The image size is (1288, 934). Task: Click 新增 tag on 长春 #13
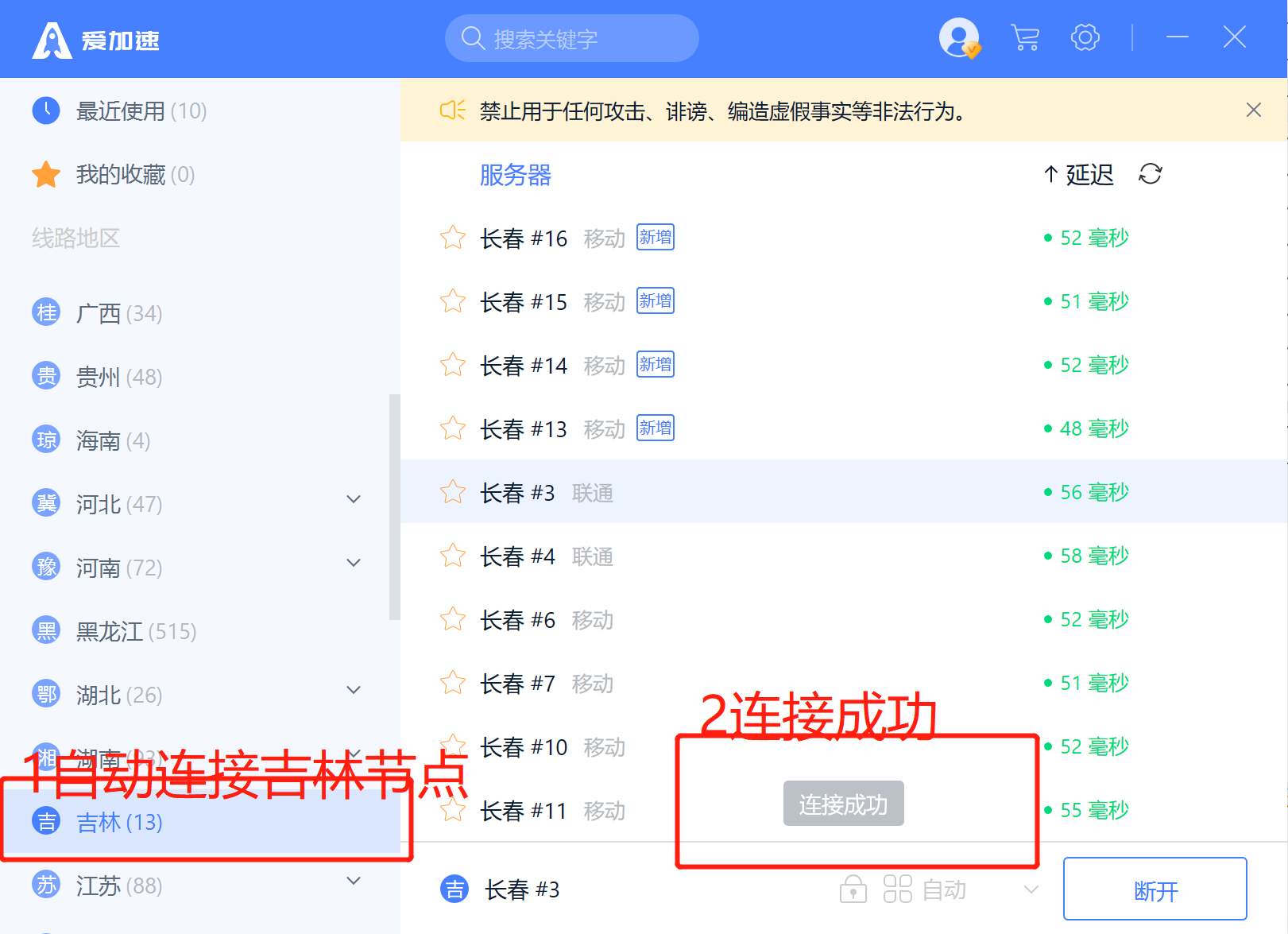[x=656, y=428]
